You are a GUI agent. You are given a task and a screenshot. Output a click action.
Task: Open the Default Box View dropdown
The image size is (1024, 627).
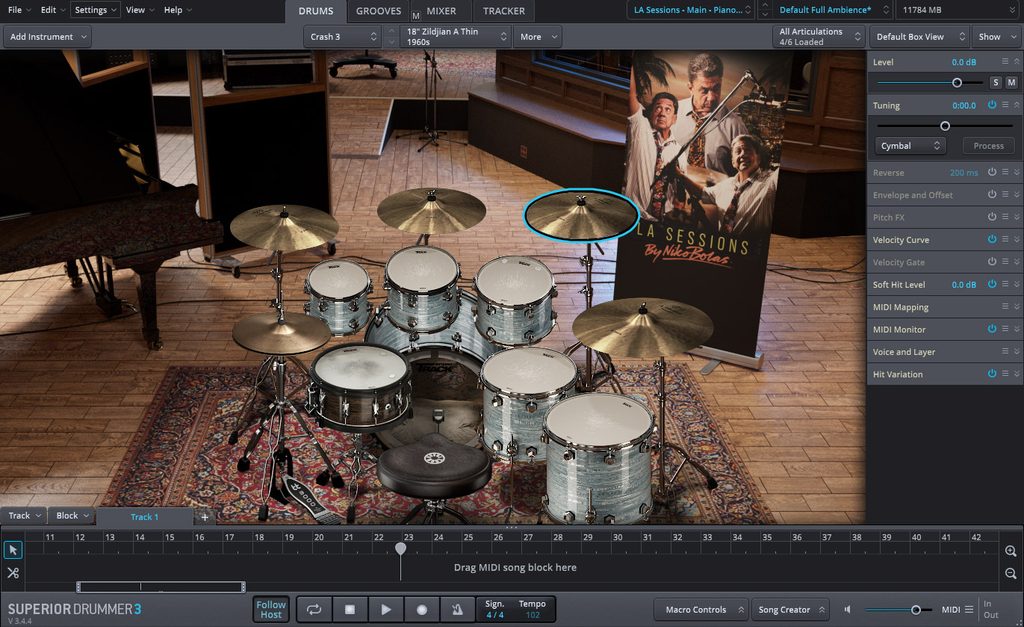920,37
